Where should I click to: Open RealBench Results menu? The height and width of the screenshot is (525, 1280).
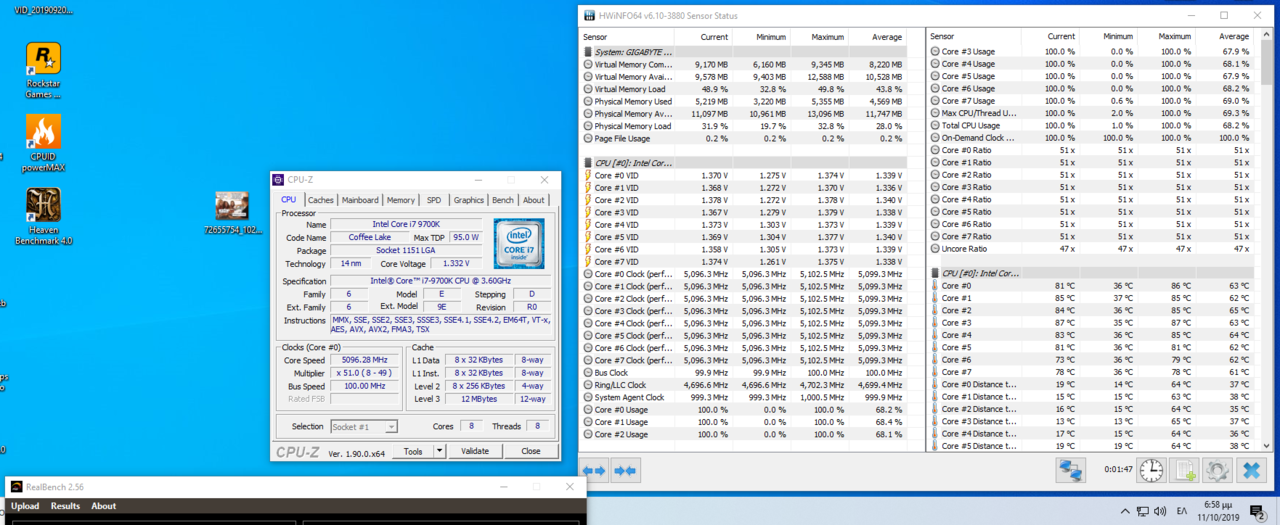coord(65,506)
